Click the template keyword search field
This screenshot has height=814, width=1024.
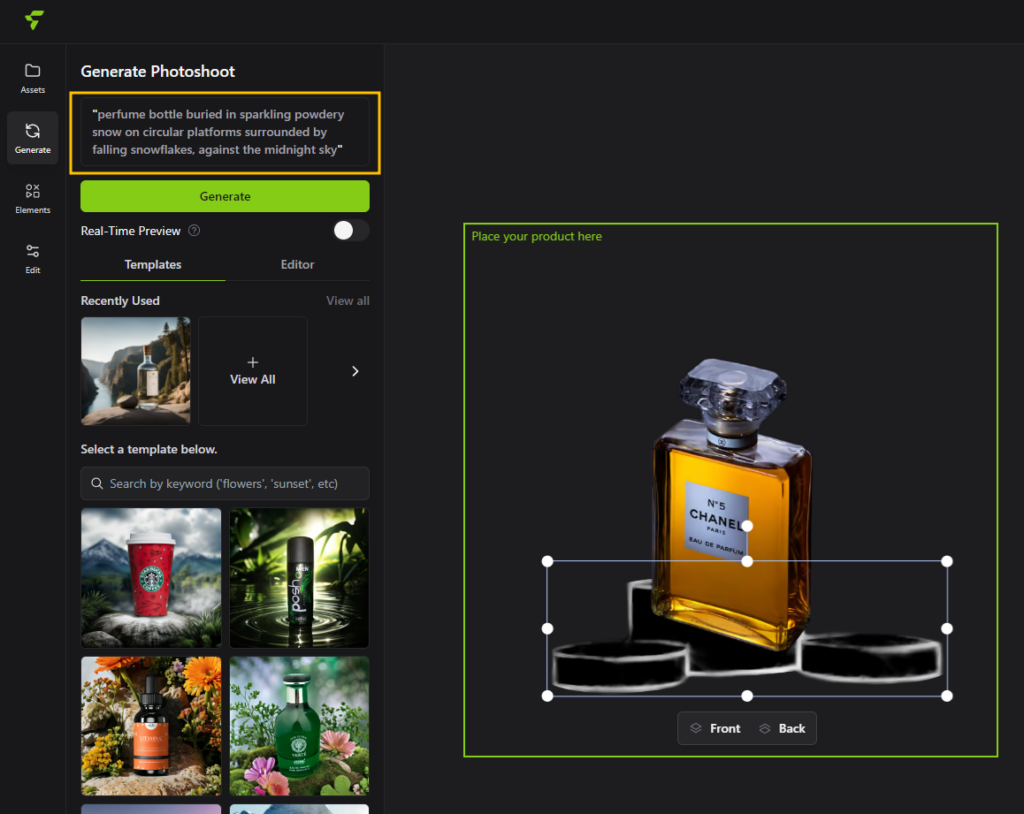click(x=225, y=483)
